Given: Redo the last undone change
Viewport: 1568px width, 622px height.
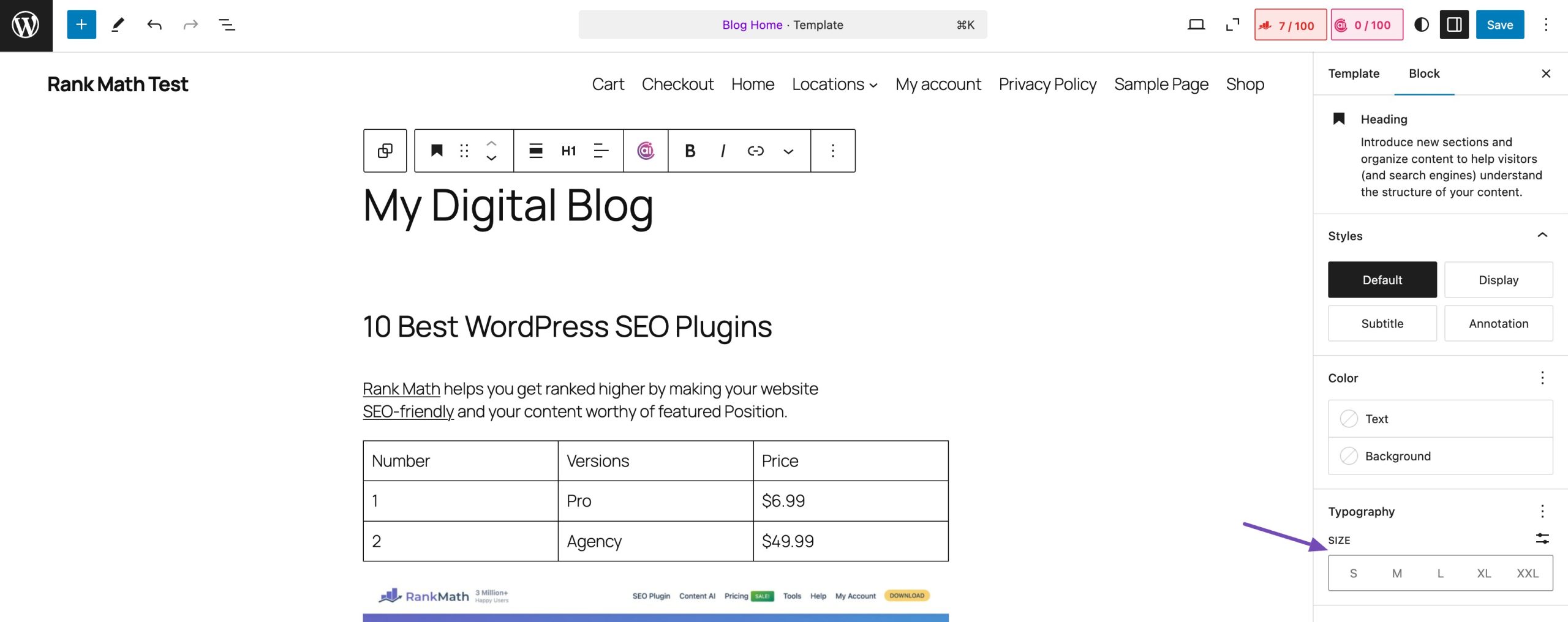Looking at the screenshot, I should (x=190, y=25).
